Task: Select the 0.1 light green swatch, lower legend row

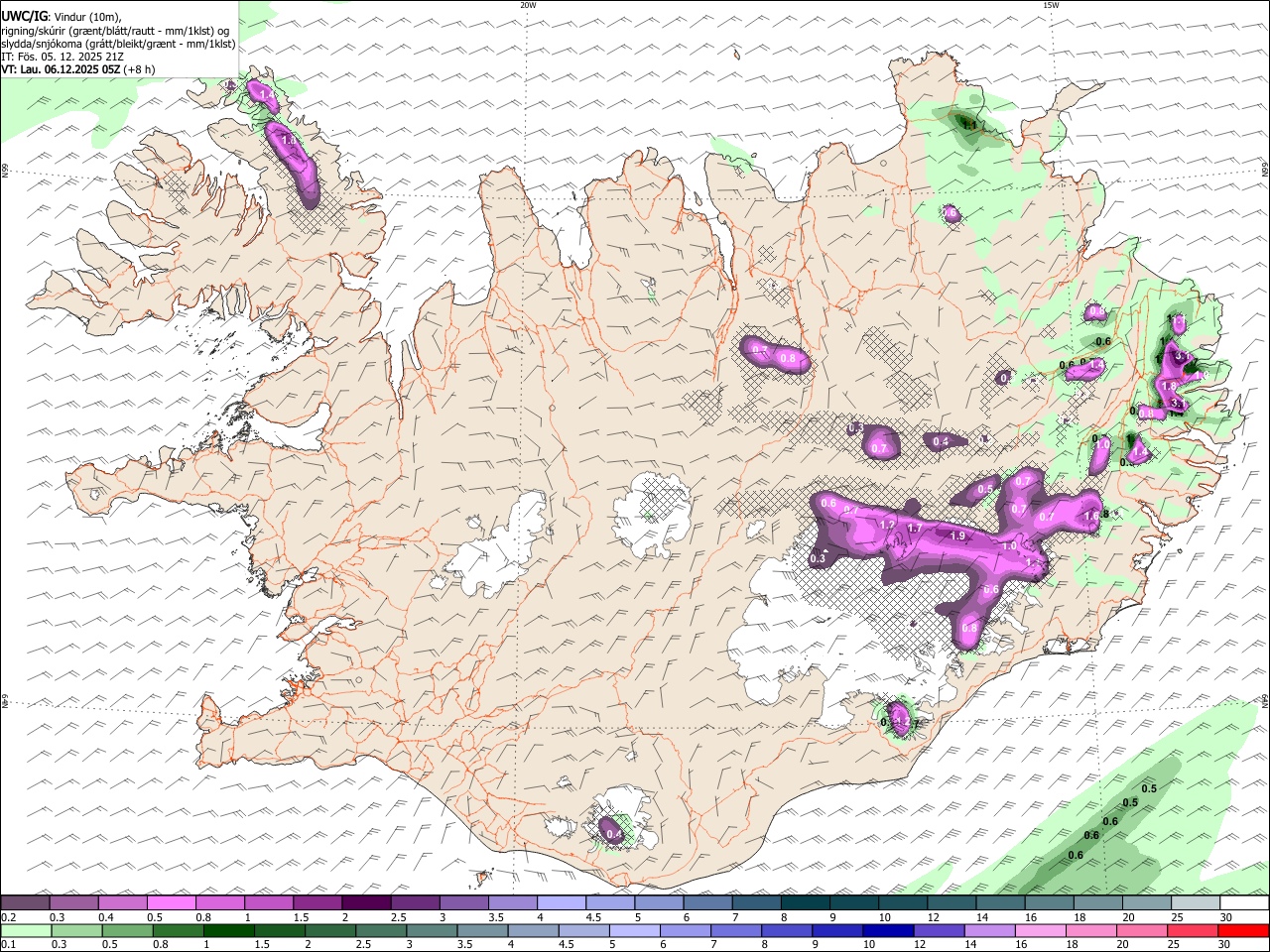Action: 26,930
